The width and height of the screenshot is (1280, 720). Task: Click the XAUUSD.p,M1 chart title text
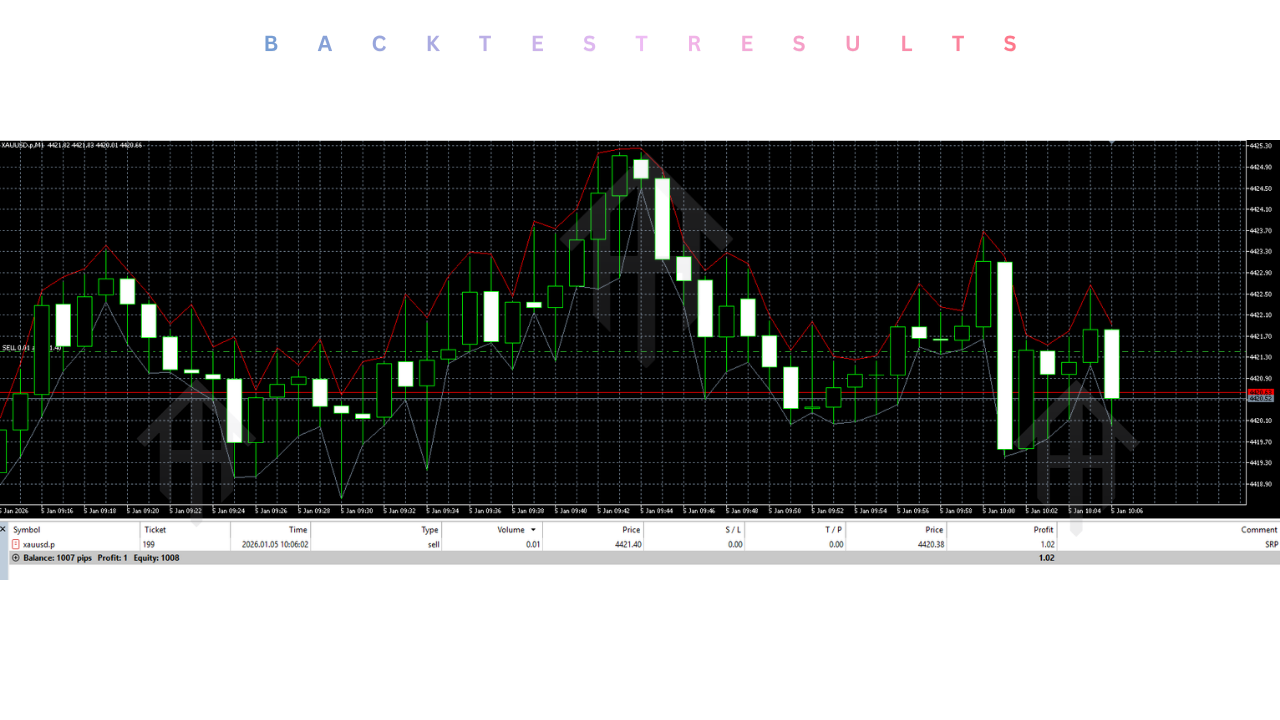point(24,145)
